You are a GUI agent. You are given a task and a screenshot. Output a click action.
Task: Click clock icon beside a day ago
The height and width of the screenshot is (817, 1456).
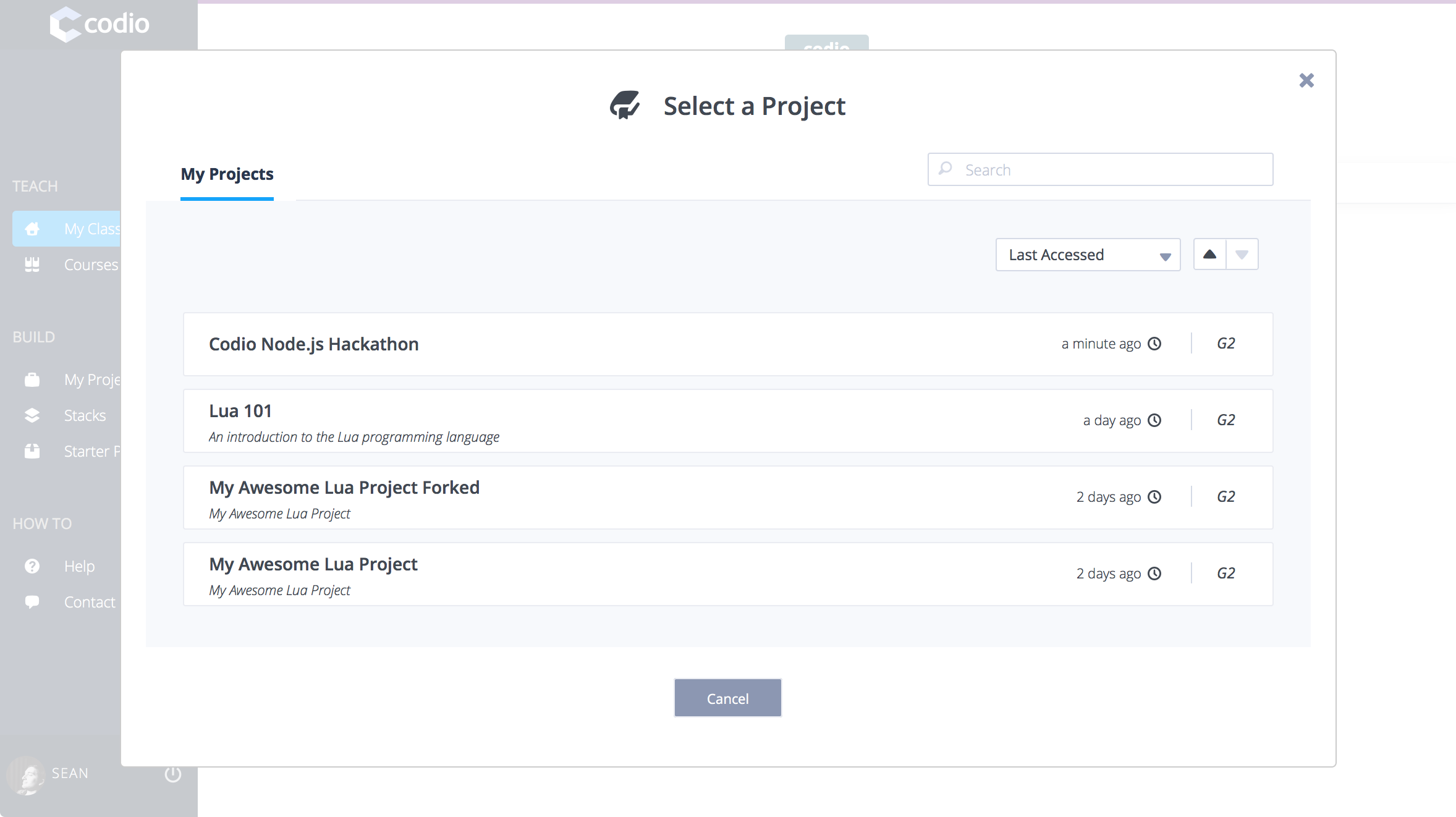1154,420
